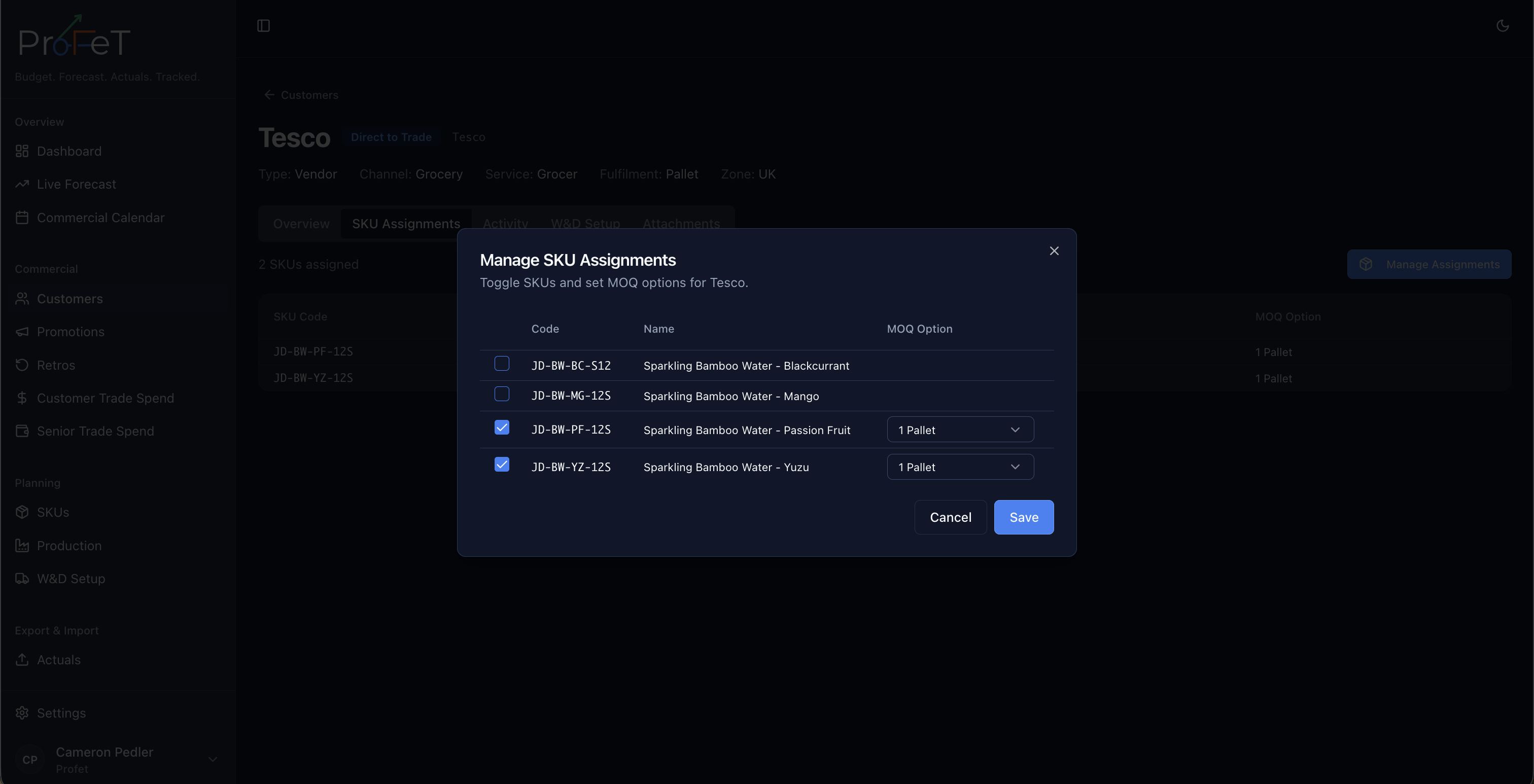Click the Dashboard grid icon

click(22, 151)
